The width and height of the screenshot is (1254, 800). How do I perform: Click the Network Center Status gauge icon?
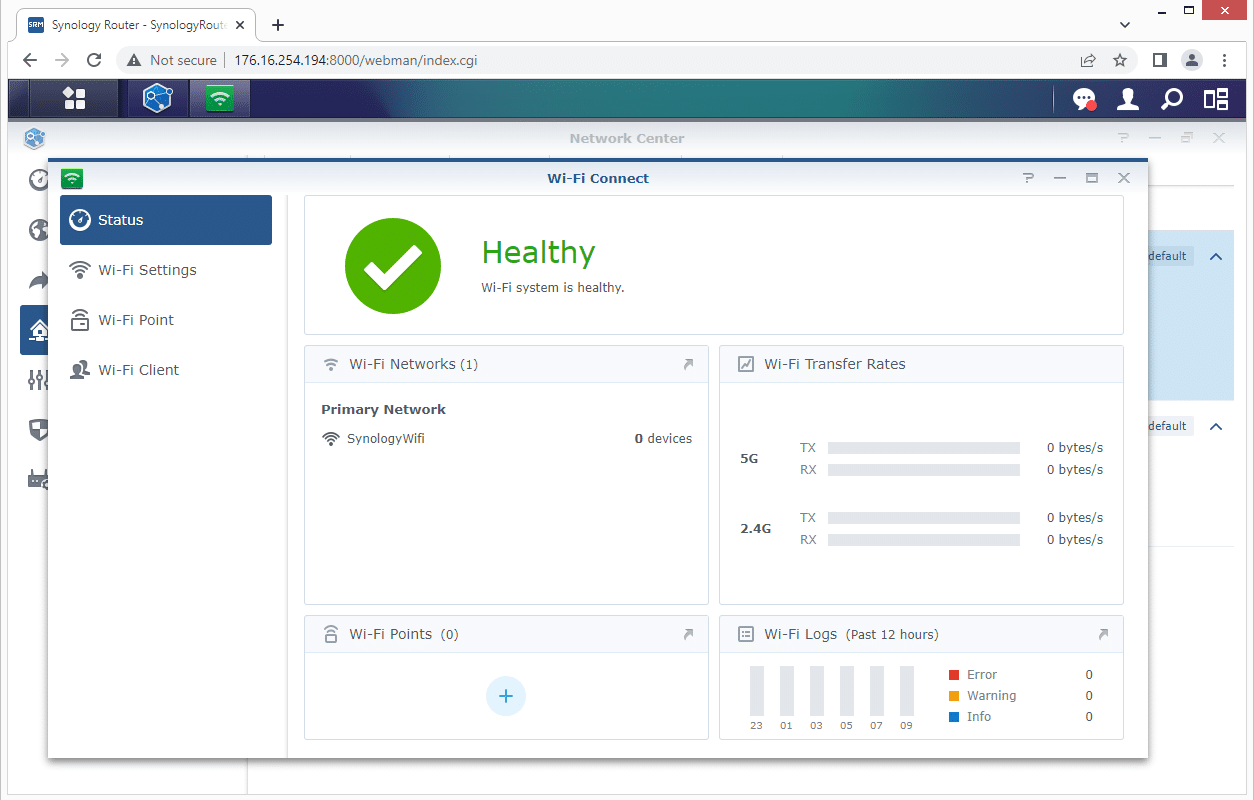pyautogui.click(x=38, y=180)
